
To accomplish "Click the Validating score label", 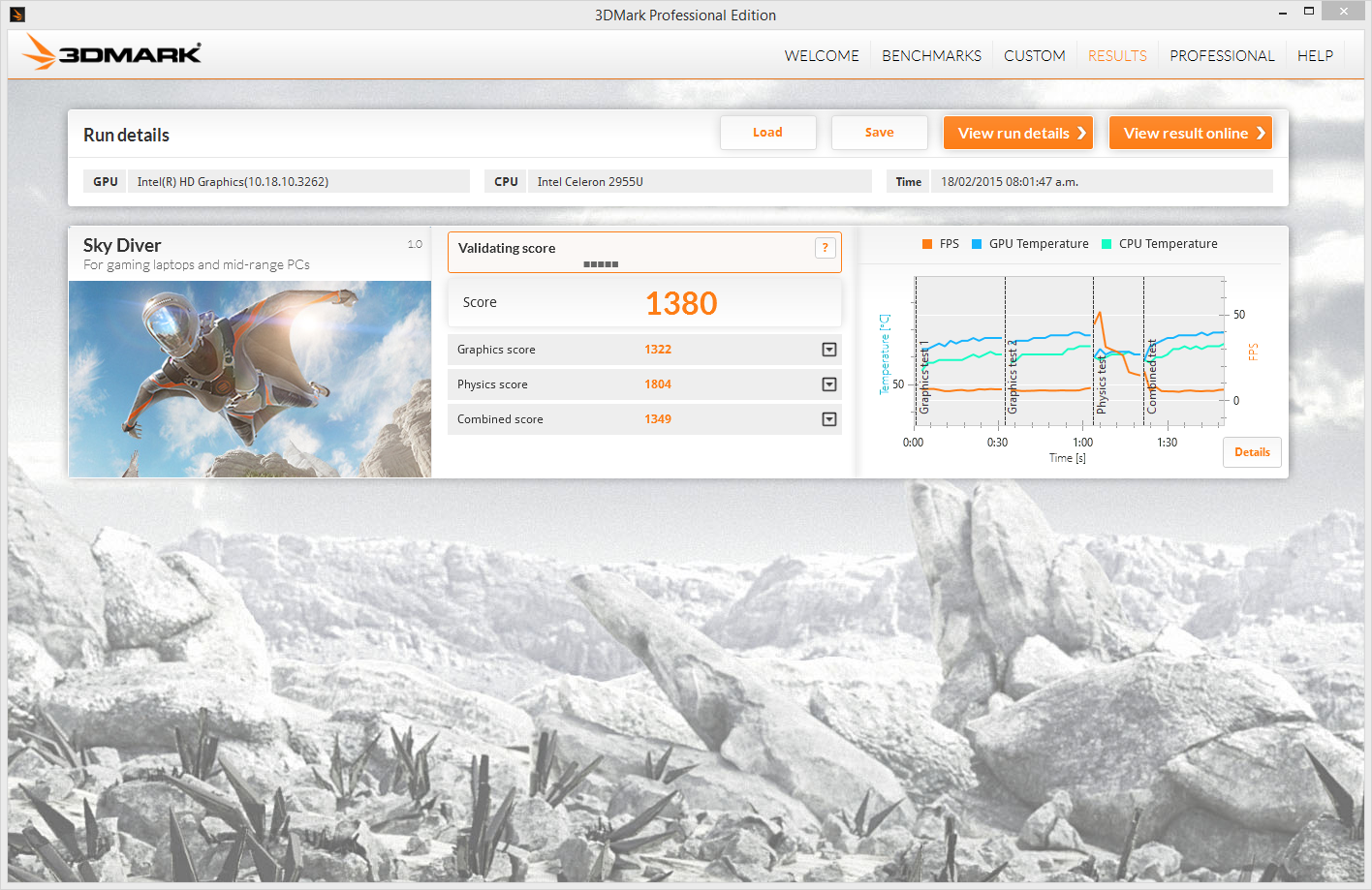I will tap(507, 248).
